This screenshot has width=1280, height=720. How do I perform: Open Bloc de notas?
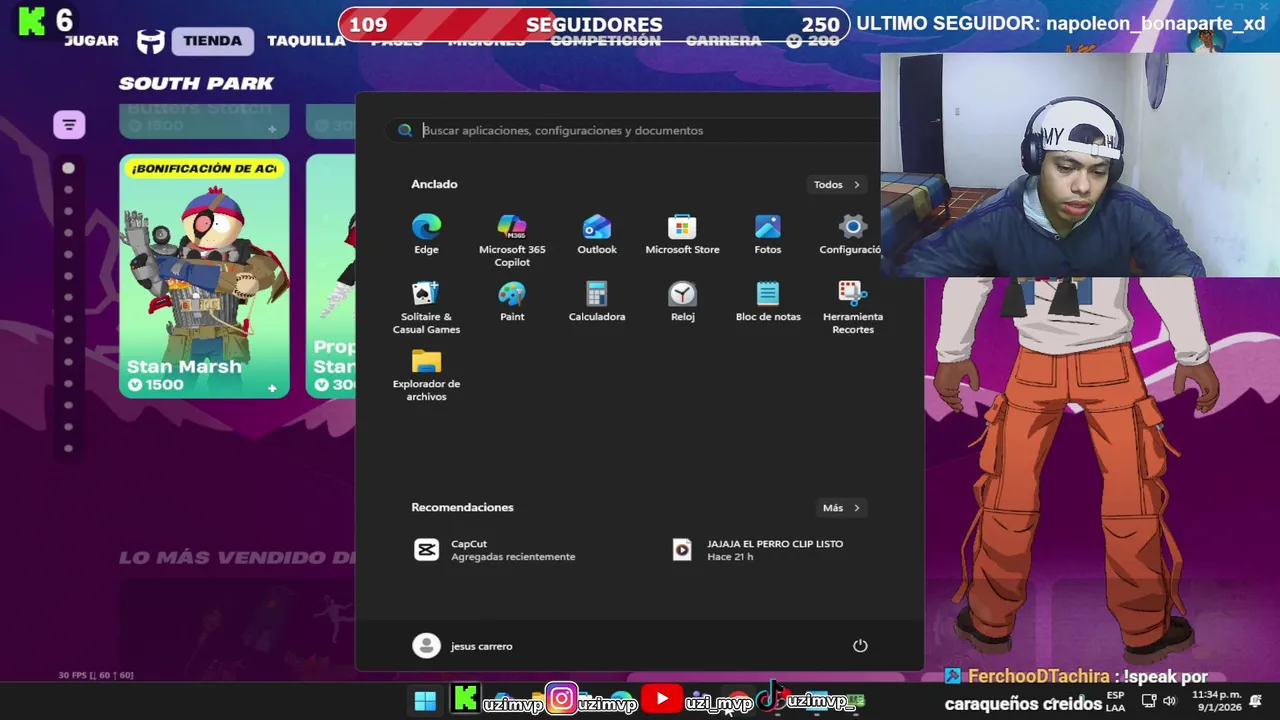[768, 302]
